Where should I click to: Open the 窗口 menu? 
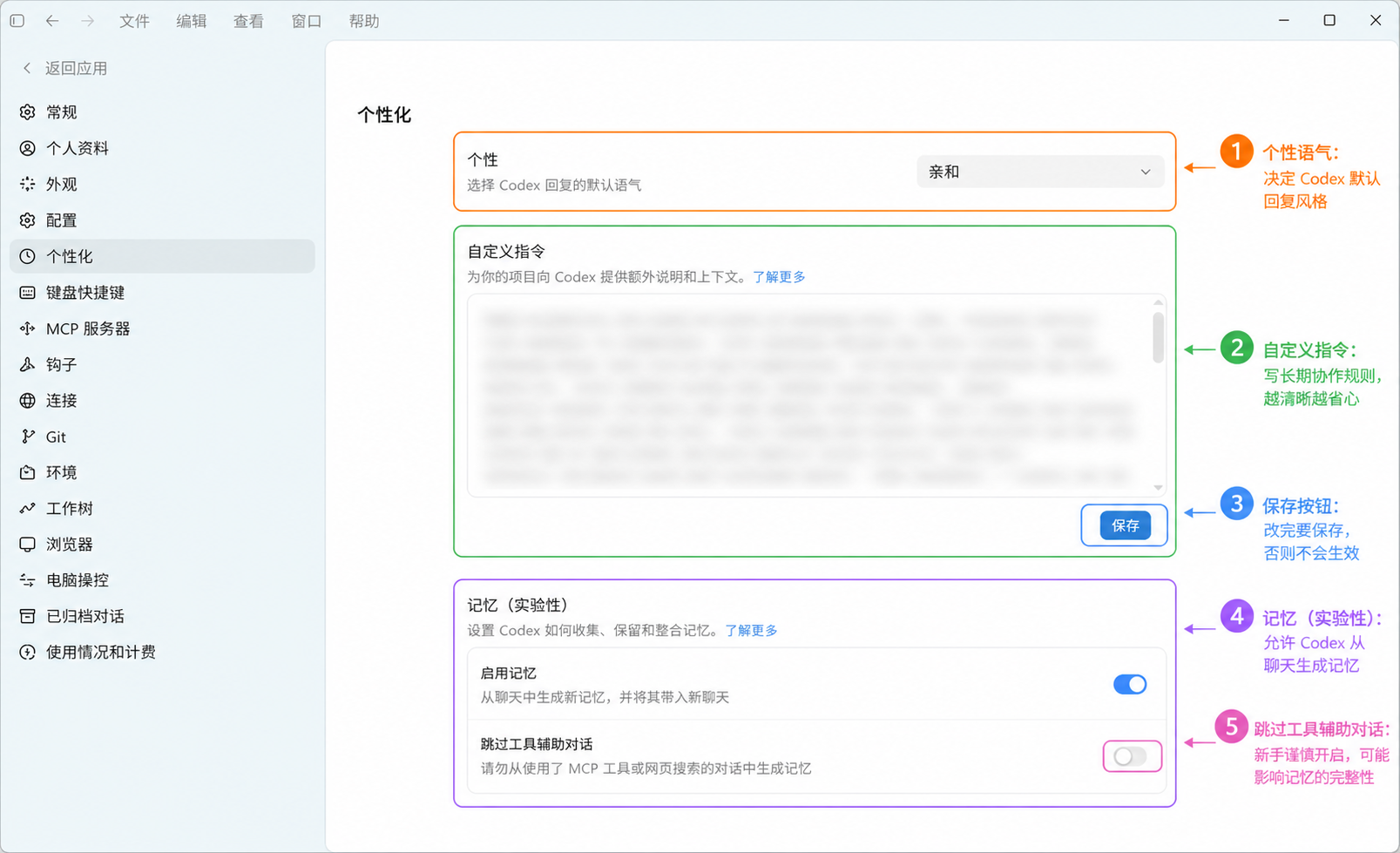307,21
